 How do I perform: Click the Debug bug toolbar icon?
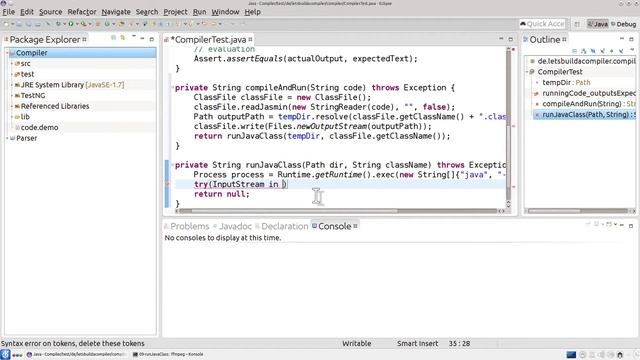[58, 24]
